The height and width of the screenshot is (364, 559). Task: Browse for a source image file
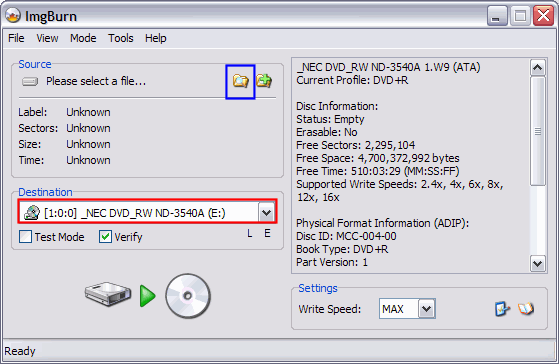[240, 81]
